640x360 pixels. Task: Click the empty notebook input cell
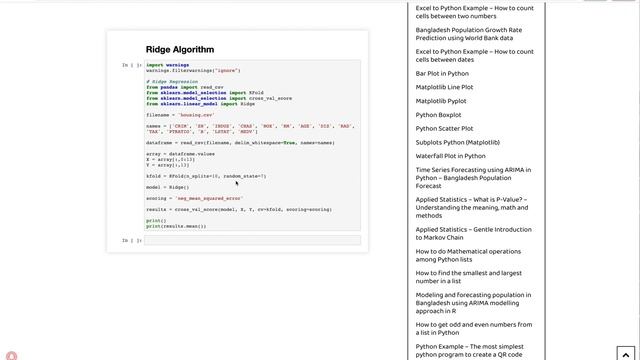click(252, 240)
